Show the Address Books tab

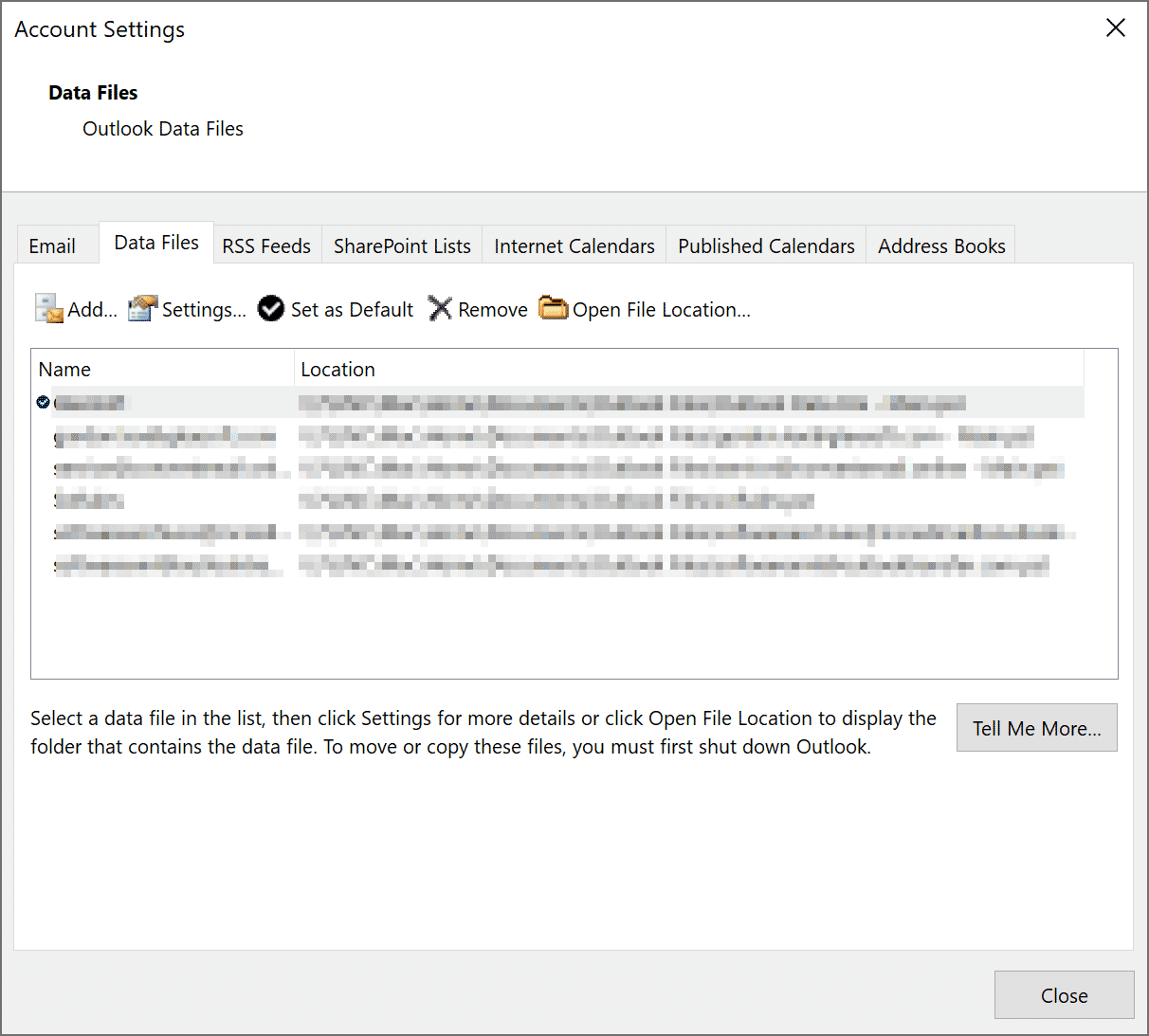point(941,245)
